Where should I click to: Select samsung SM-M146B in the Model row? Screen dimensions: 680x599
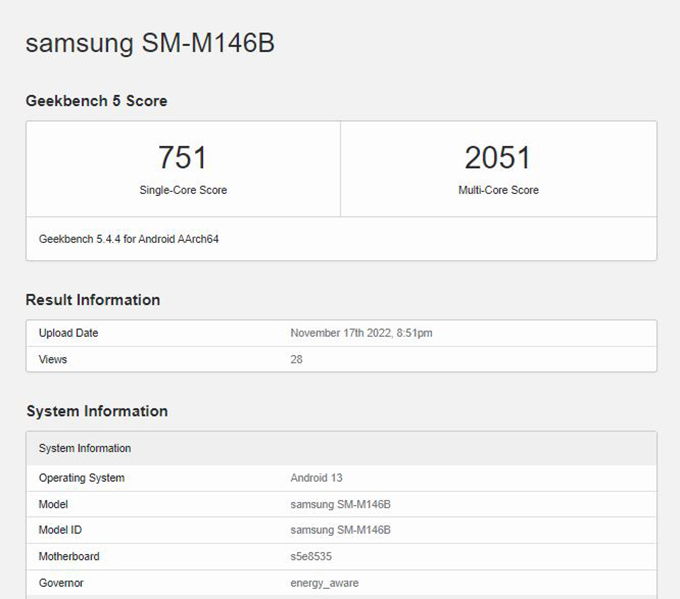[x=340, y=504]
